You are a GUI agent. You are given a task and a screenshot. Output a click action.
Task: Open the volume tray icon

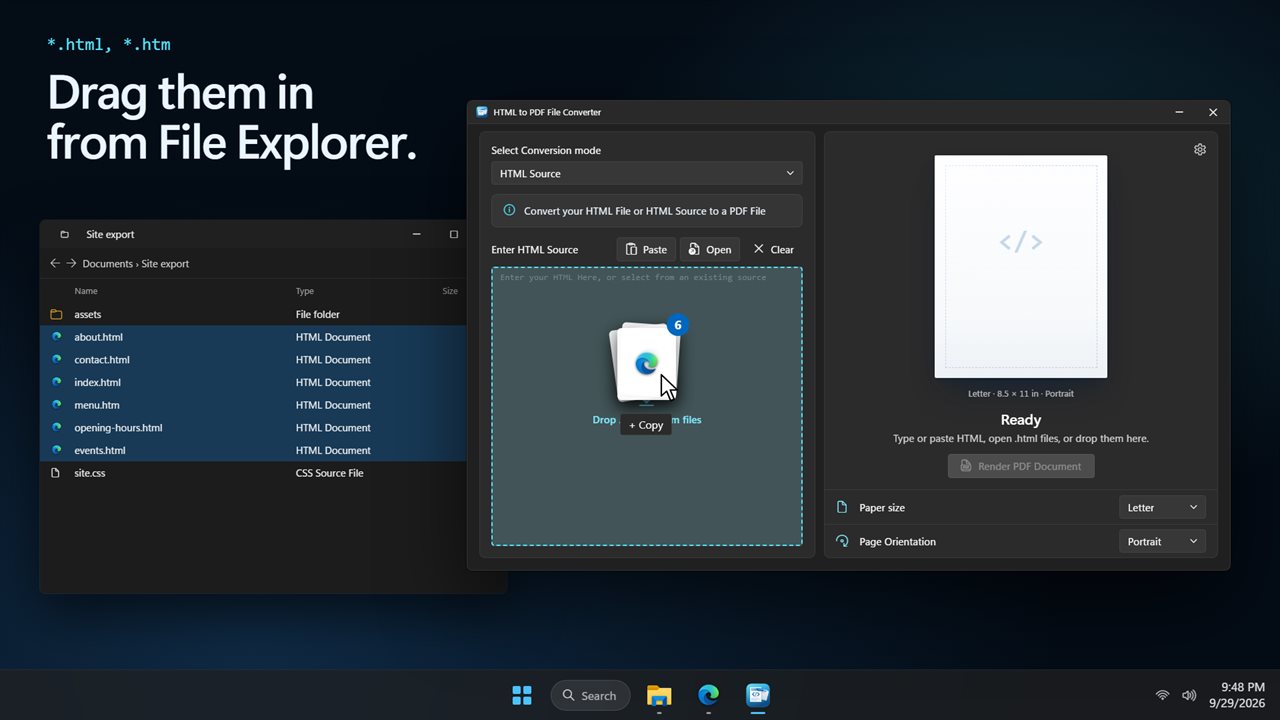point(1189,695)
